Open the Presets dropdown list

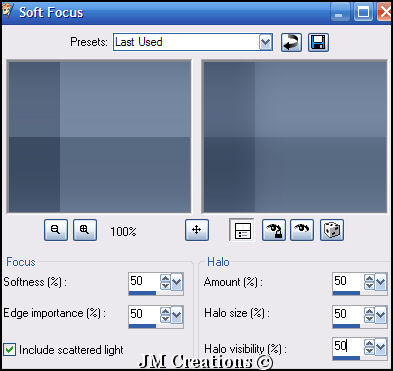click(x=266, y=42)
